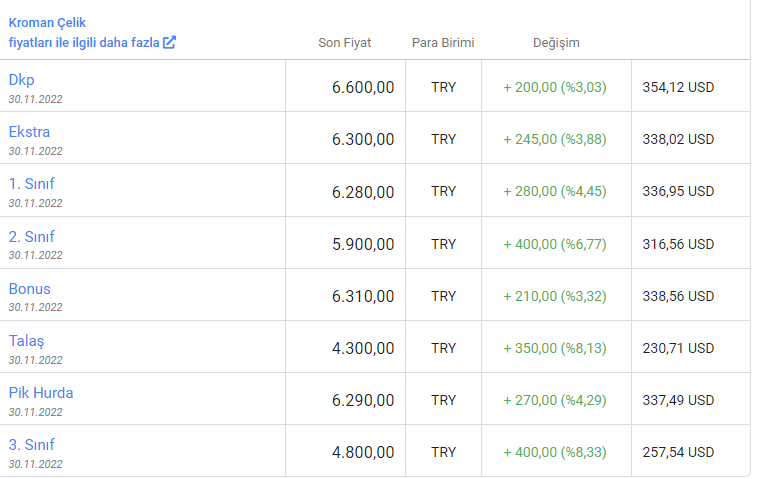Open the Dkp price item

(x=22, y=80)
